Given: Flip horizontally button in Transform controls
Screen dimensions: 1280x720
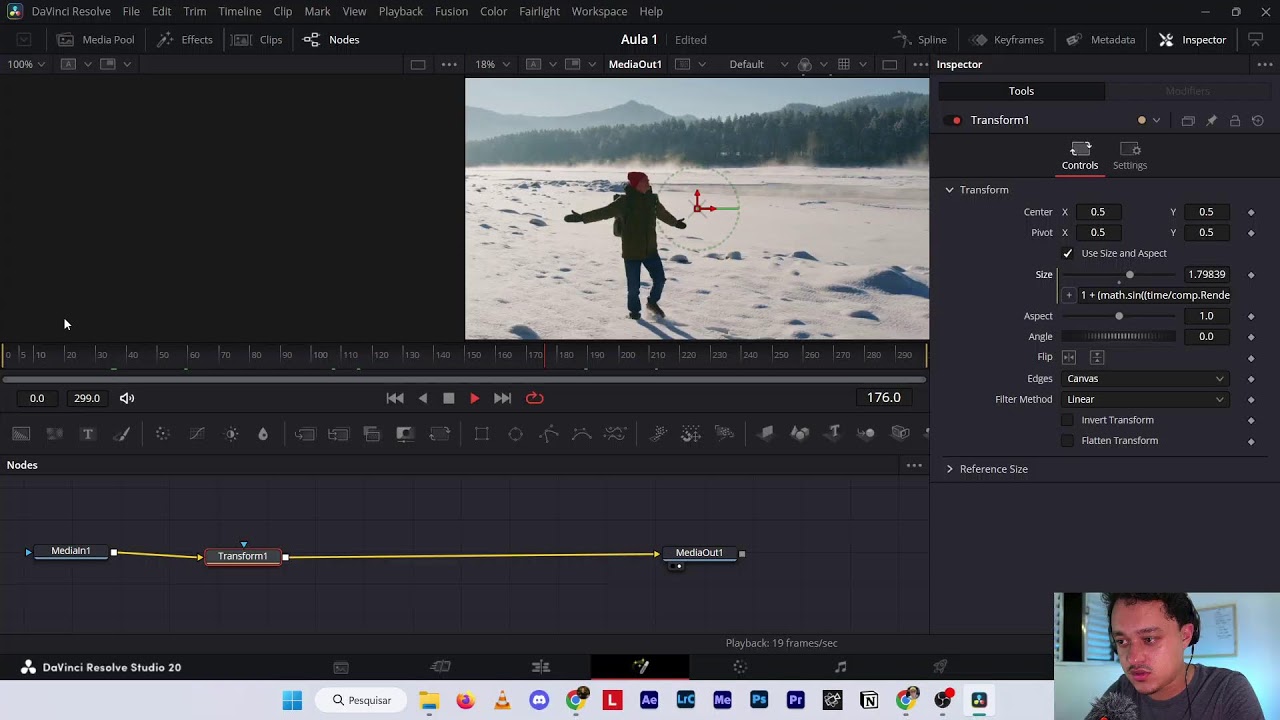Looking at the screenshot, I should coord(1069,357).
